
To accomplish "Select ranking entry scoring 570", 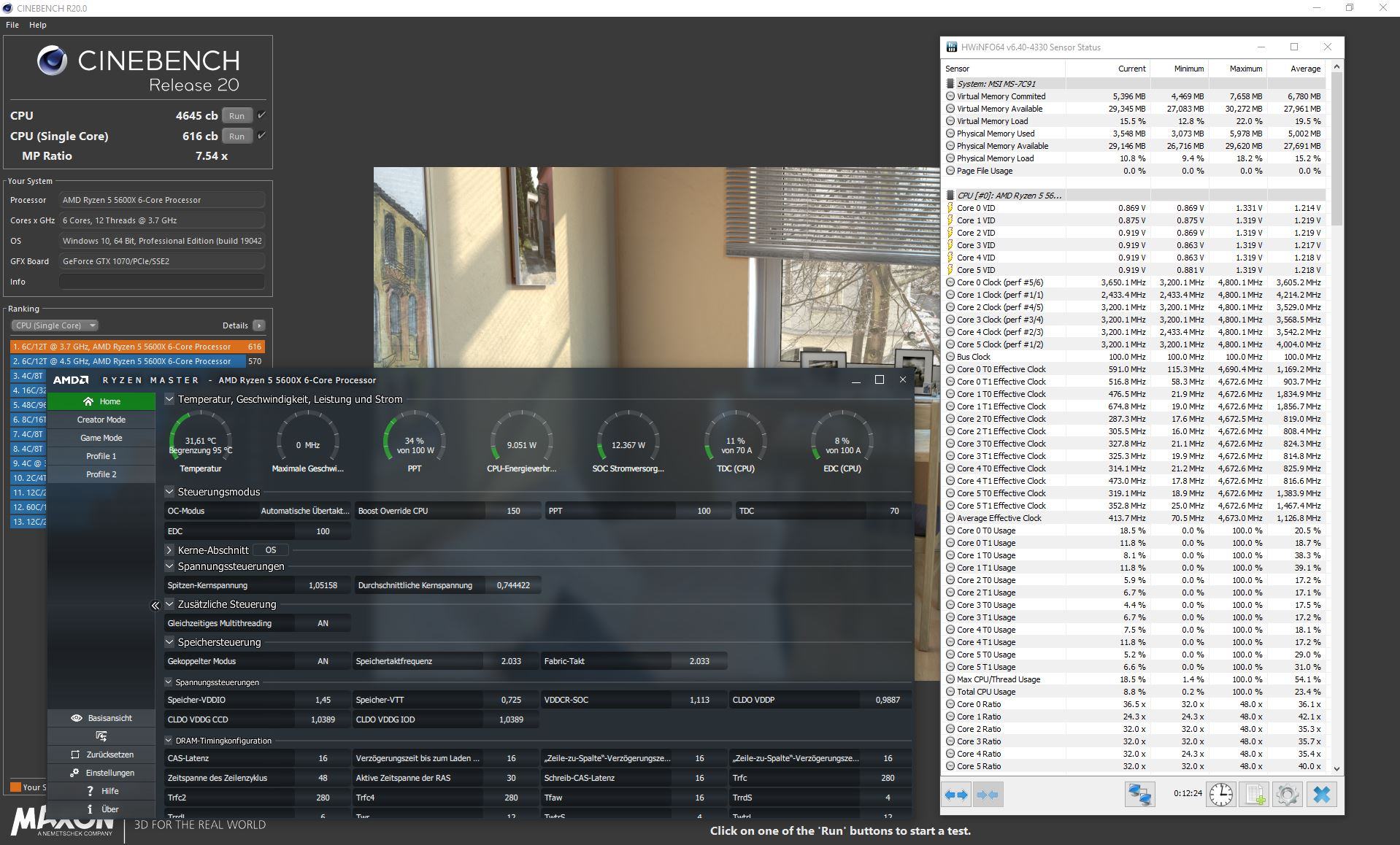I will (x=137, y=361).
